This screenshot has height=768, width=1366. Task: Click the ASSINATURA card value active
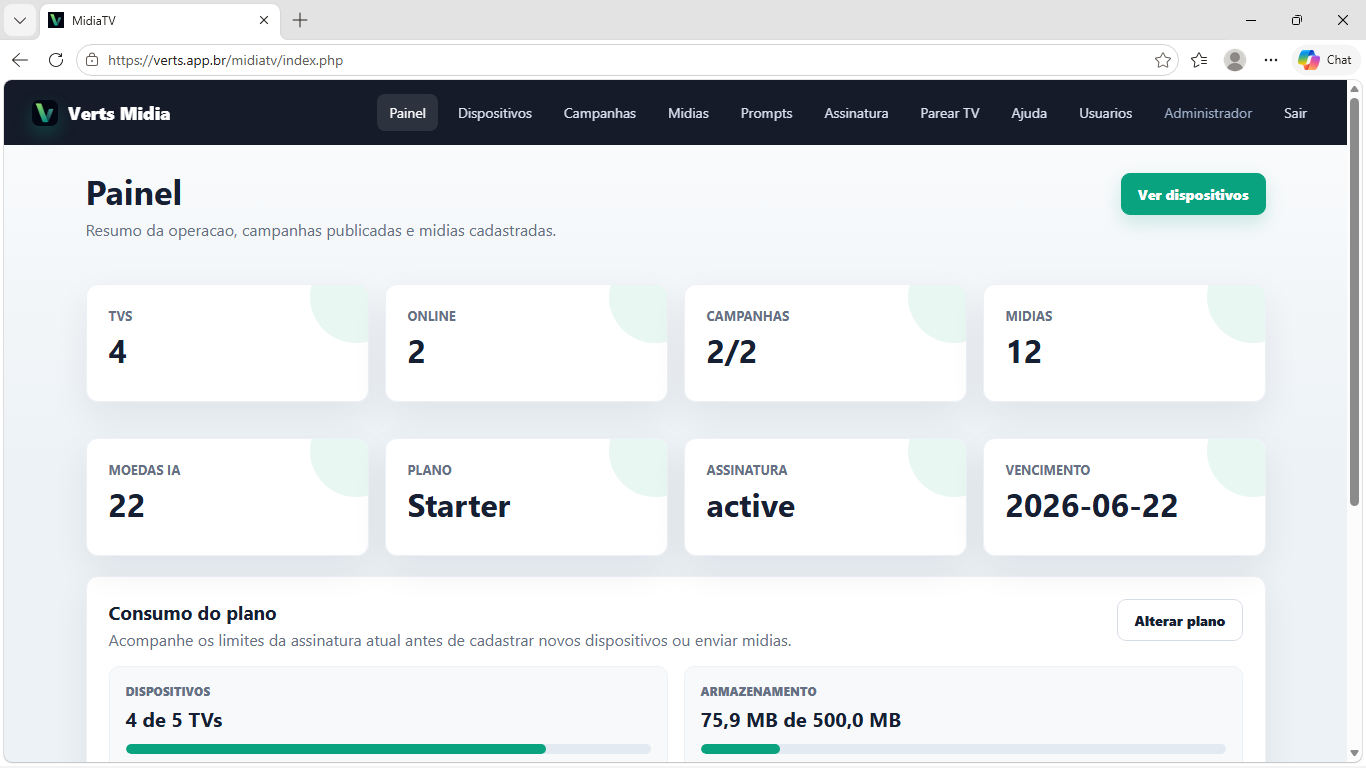pos(751,506)
